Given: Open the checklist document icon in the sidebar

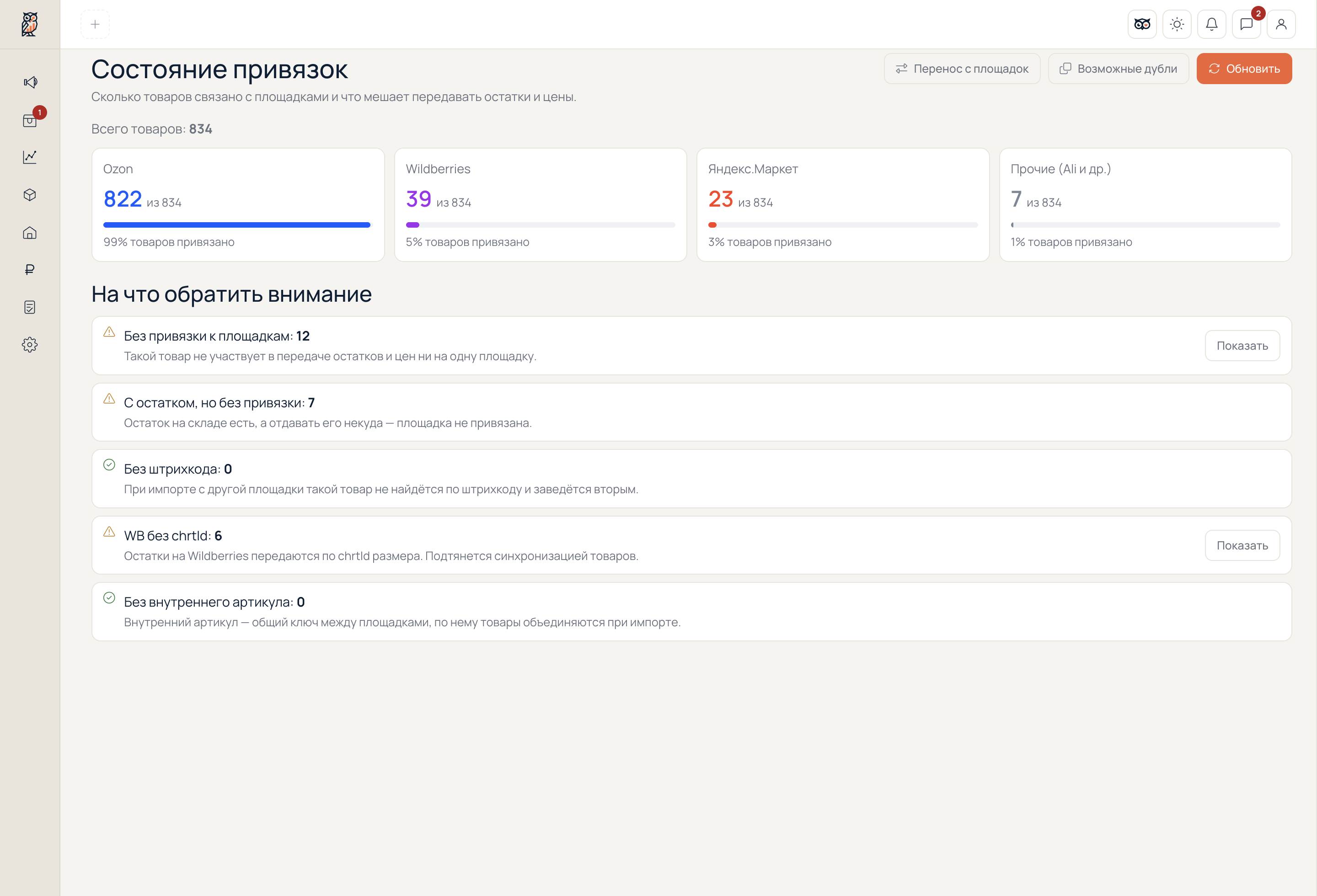Looking at the screenshot, I should (x=30, y=307).
